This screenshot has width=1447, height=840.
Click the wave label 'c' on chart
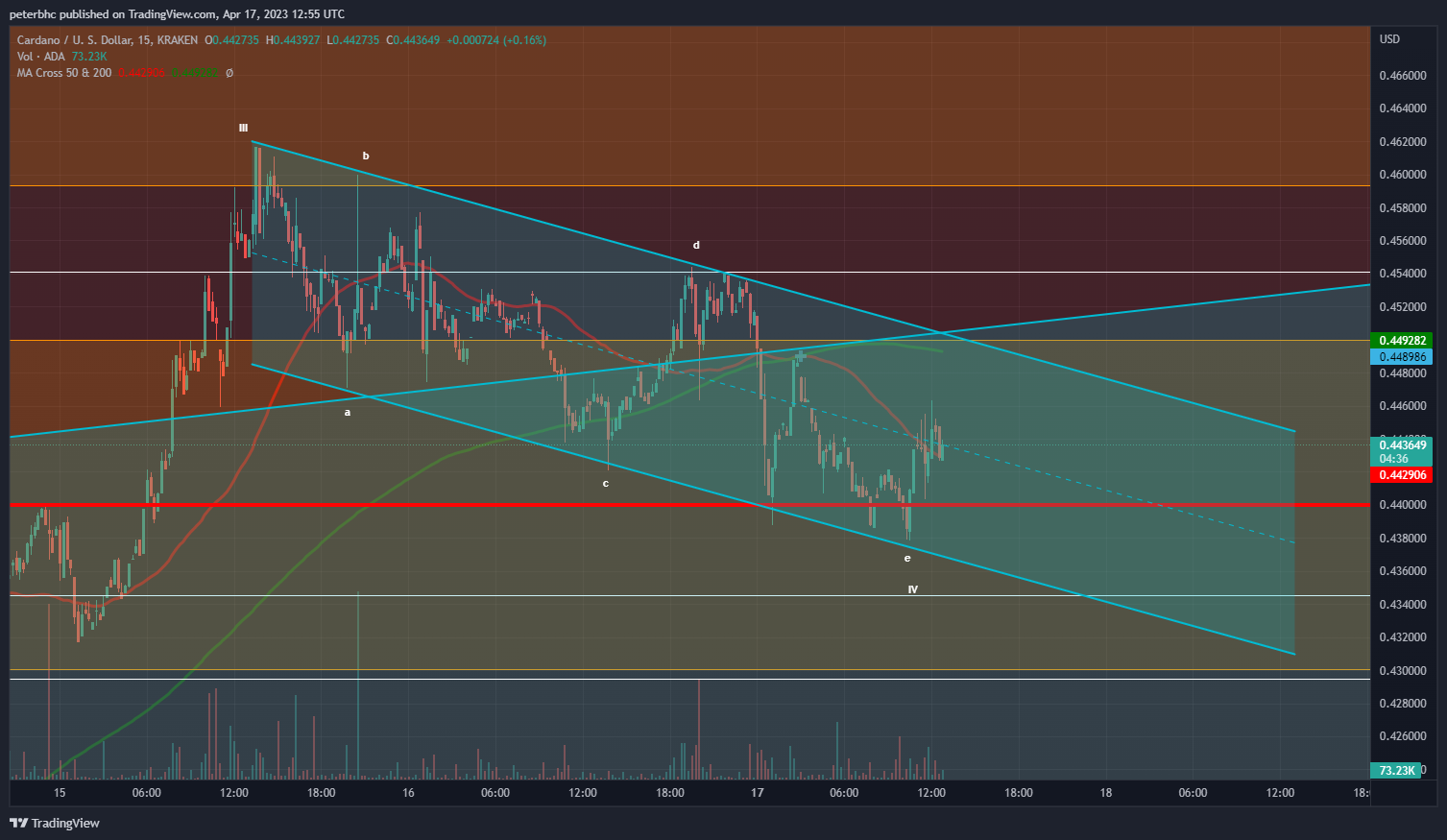coord(606,484)
